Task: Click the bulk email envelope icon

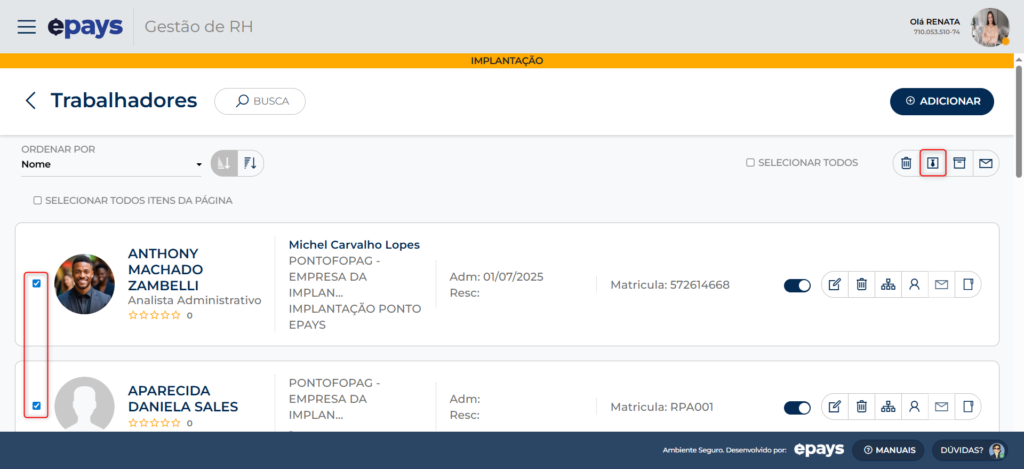Action: 986,163
